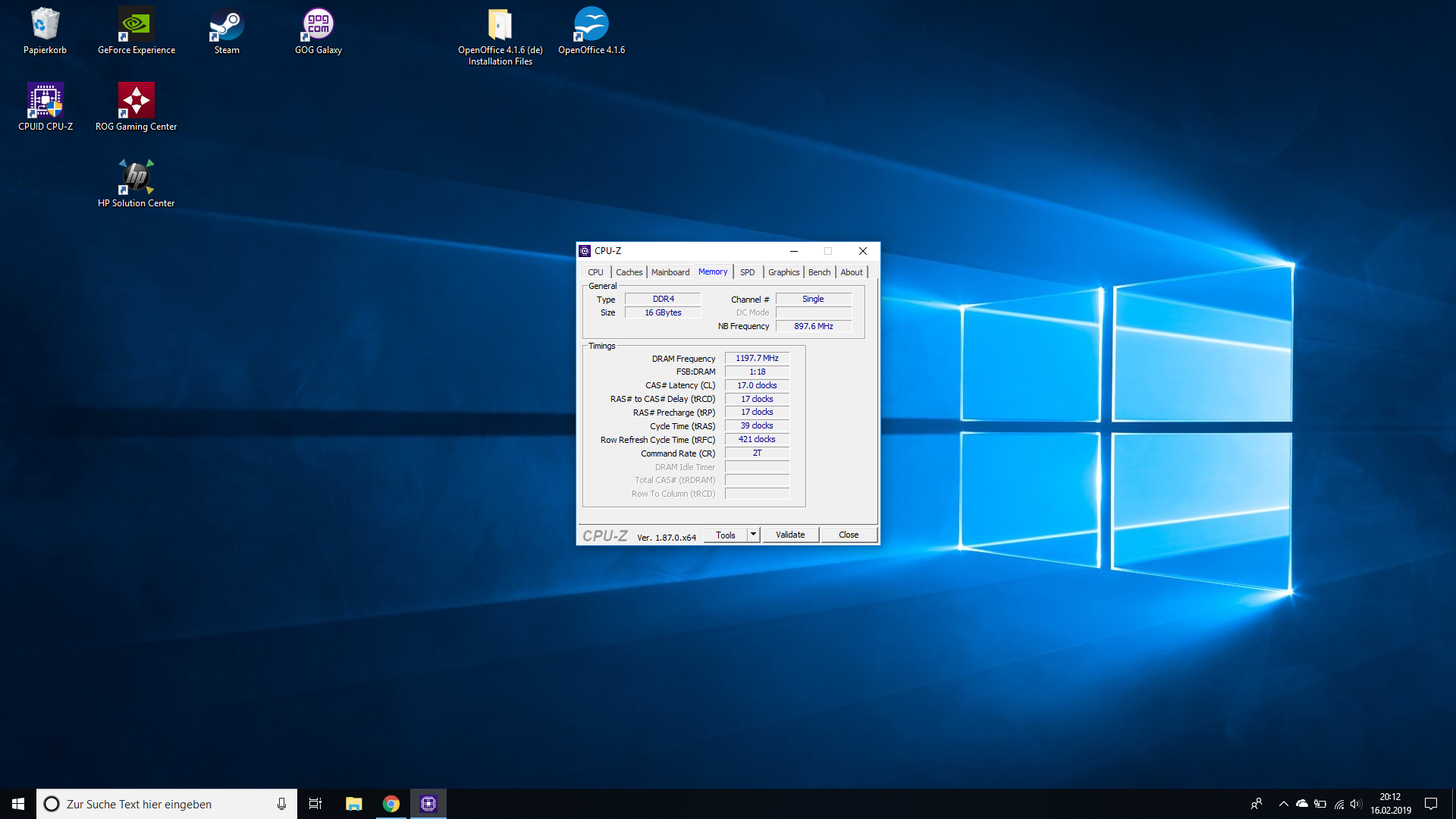Click the DDR4 memory type field
Image resolution: width=1456 pixels, height=819 pixels.
663,300
